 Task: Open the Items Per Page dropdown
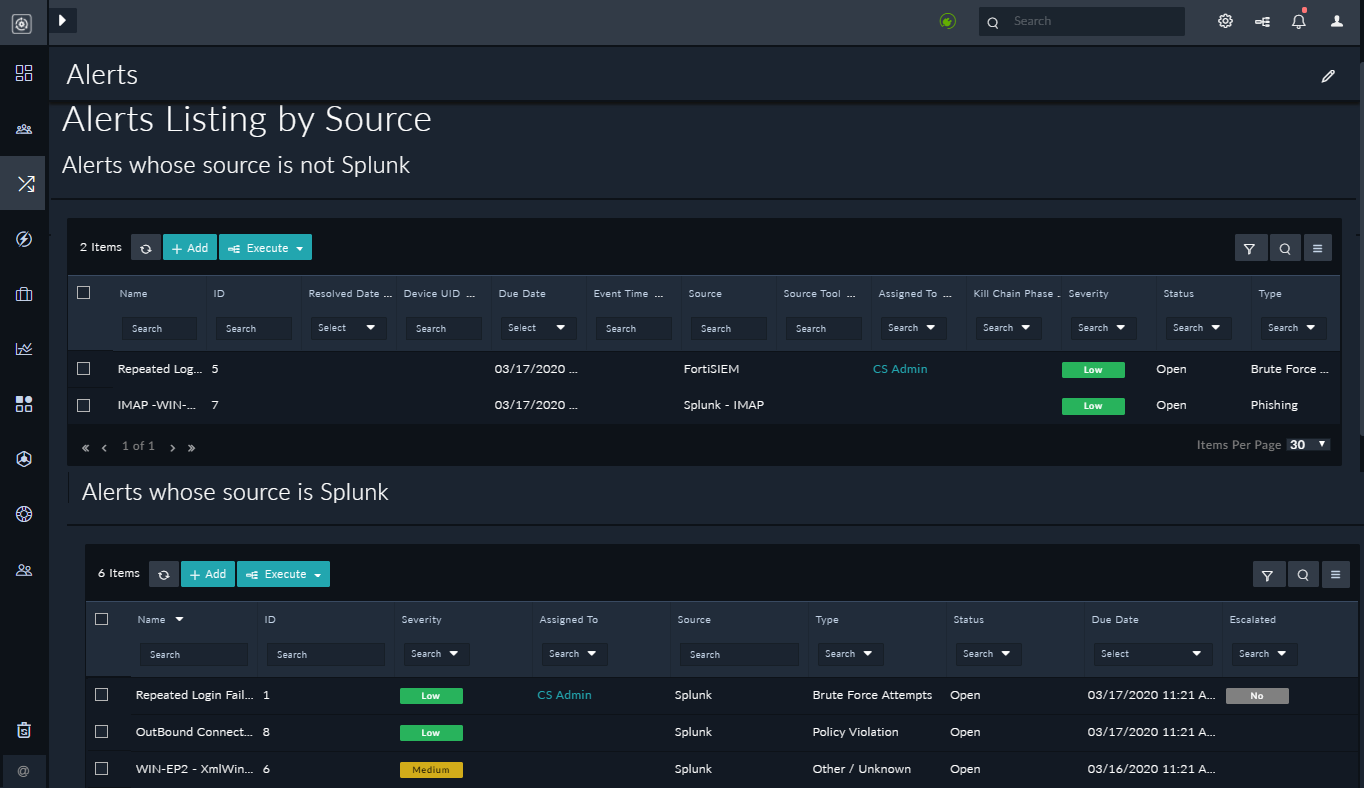1308,445
